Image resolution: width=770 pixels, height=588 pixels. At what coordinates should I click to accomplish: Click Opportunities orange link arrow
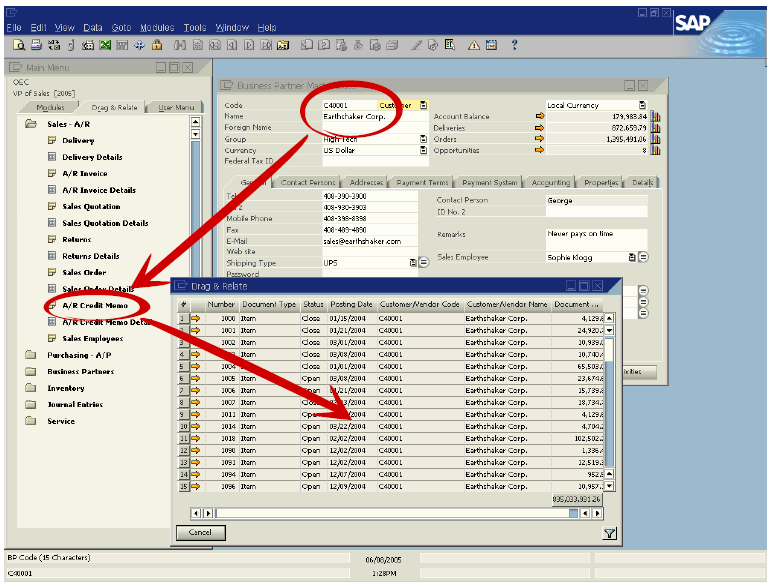pyautogui.click(x=540, y=150)
